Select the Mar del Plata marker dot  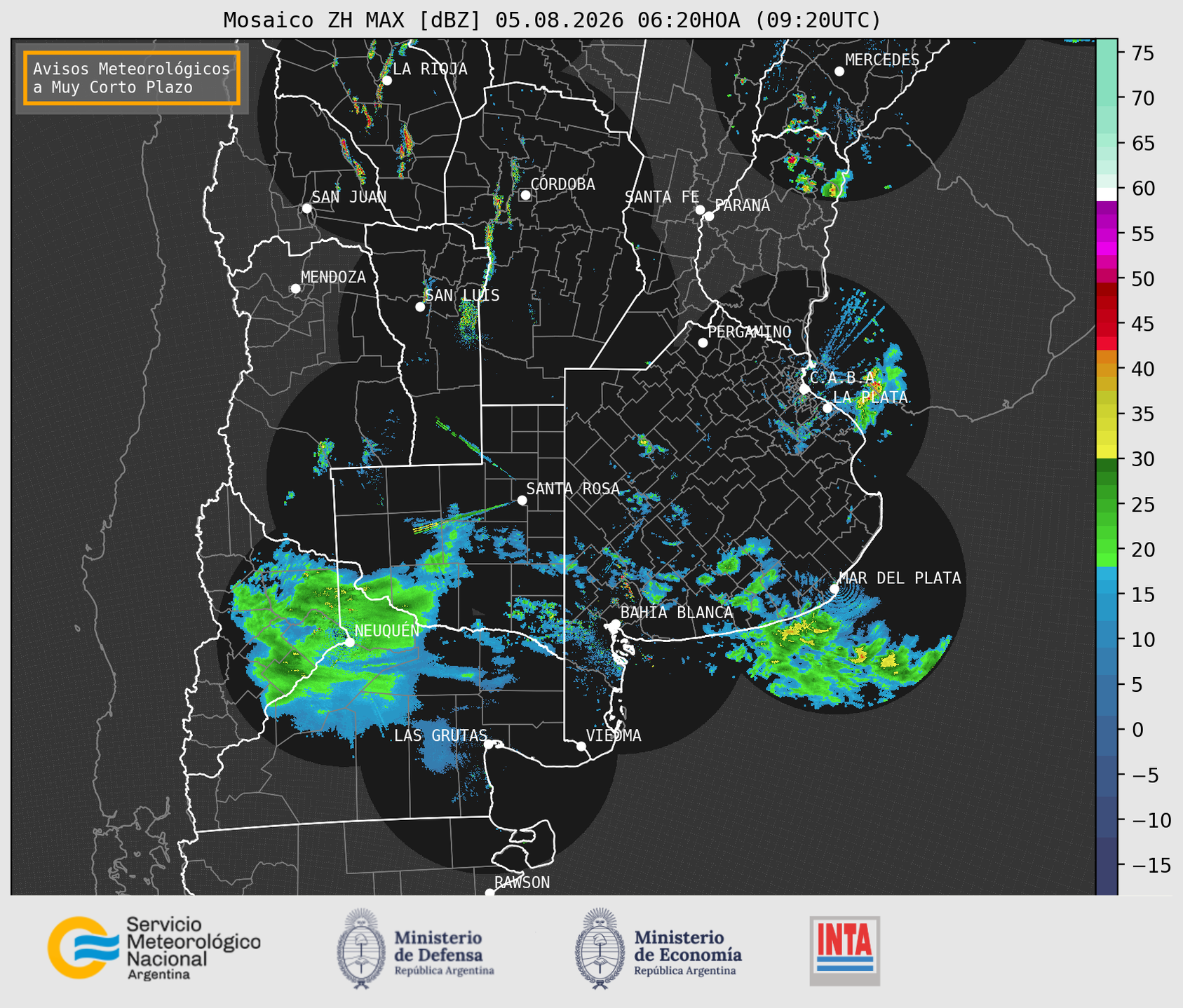[x=834, y=589]
